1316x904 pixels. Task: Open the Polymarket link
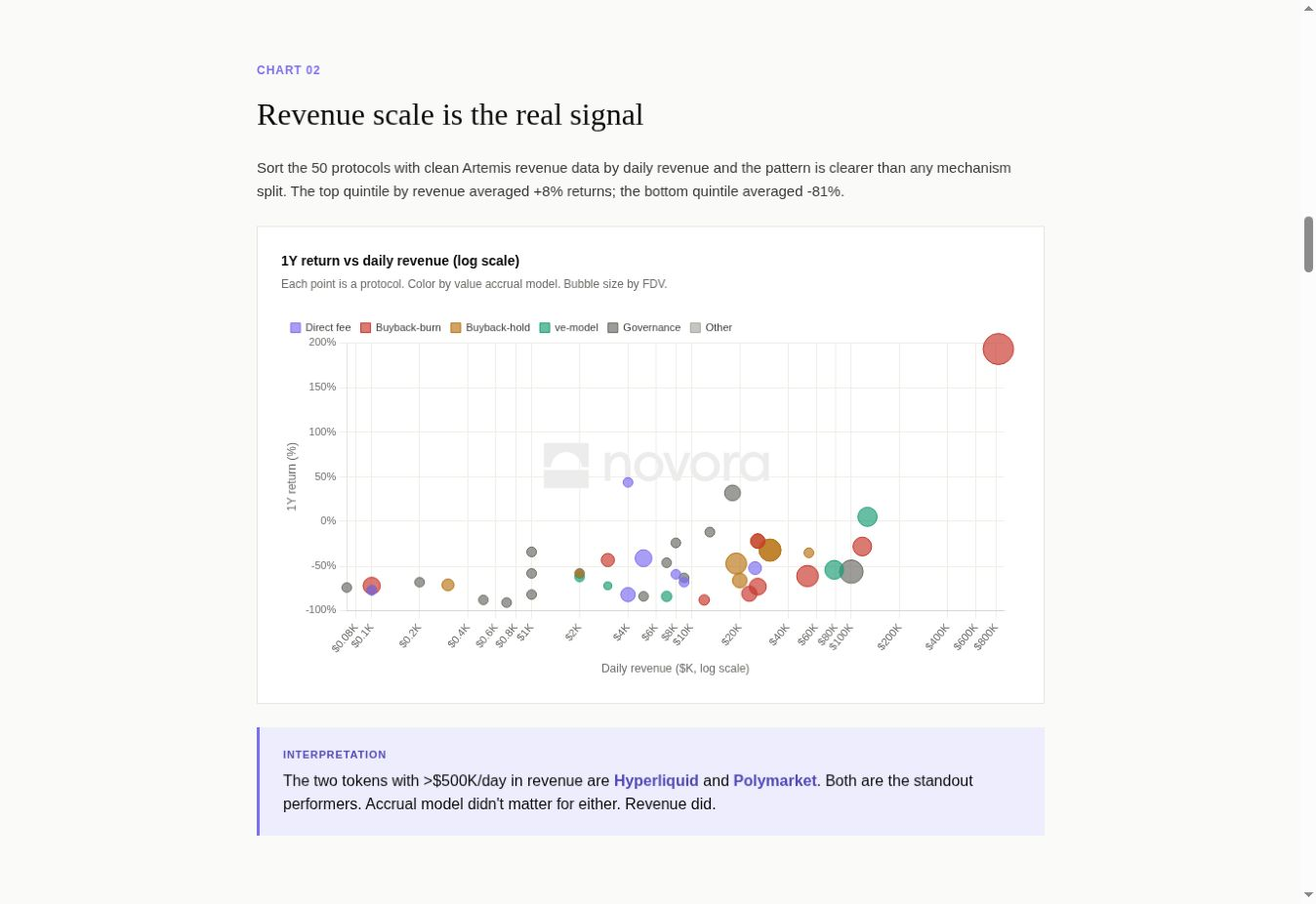pyautogui.click(x=774, y=781)
